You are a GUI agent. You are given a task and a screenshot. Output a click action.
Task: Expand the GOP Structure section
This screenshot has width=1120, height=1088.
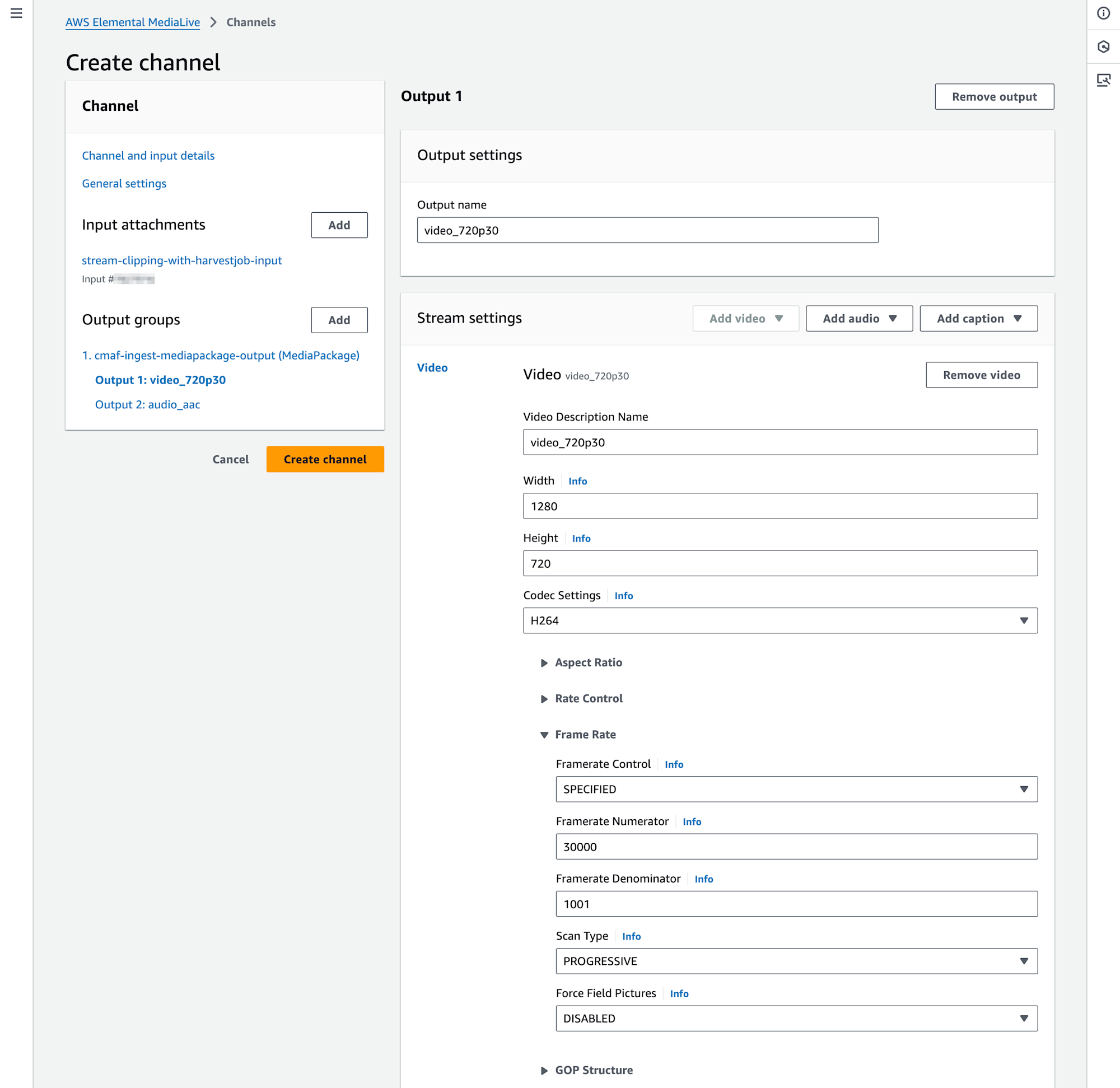pyautogui.click(x=587, y=1070)
